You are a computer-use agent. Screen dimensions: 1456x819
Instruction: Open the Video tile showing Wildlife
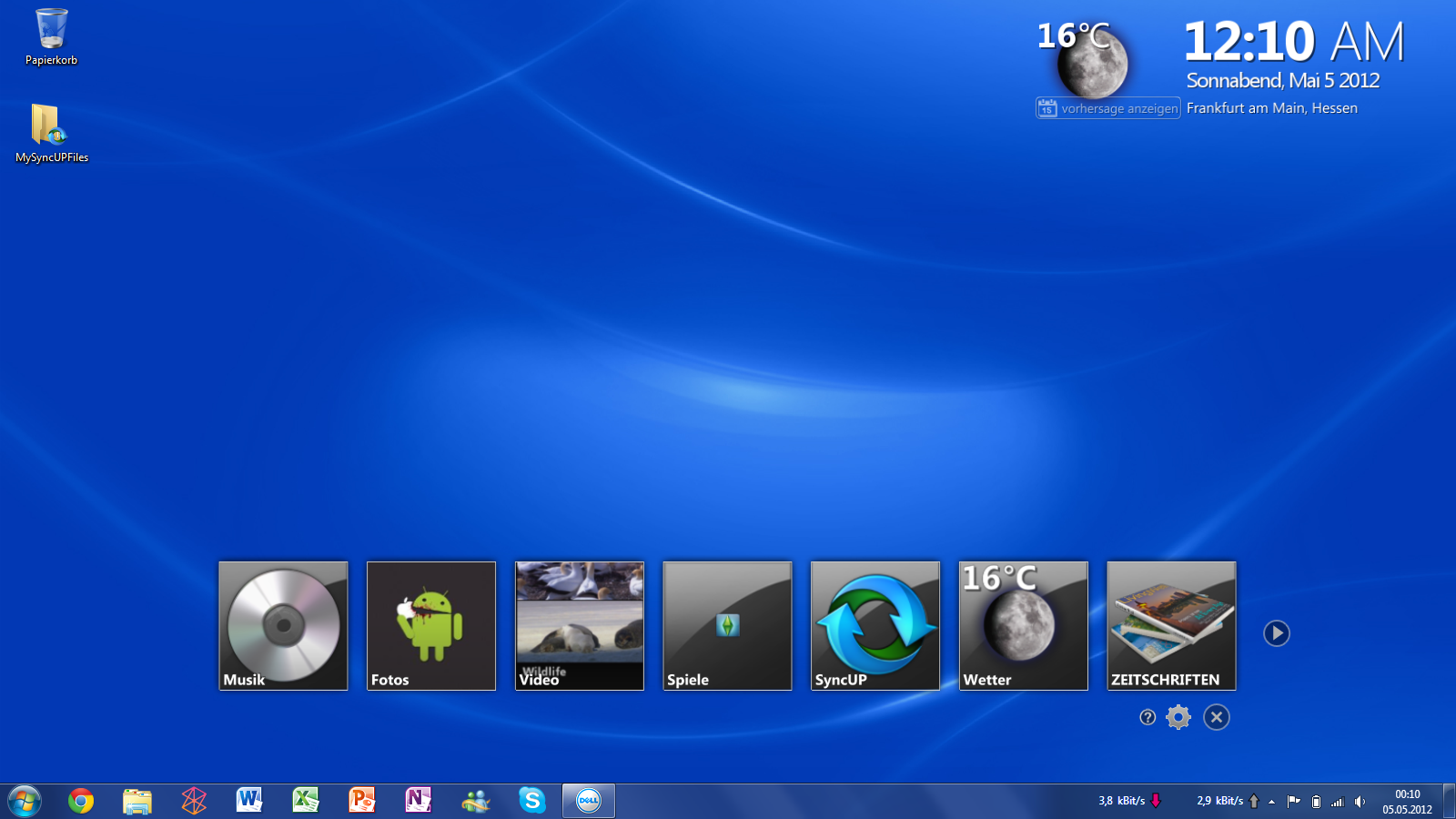point(580,626)
